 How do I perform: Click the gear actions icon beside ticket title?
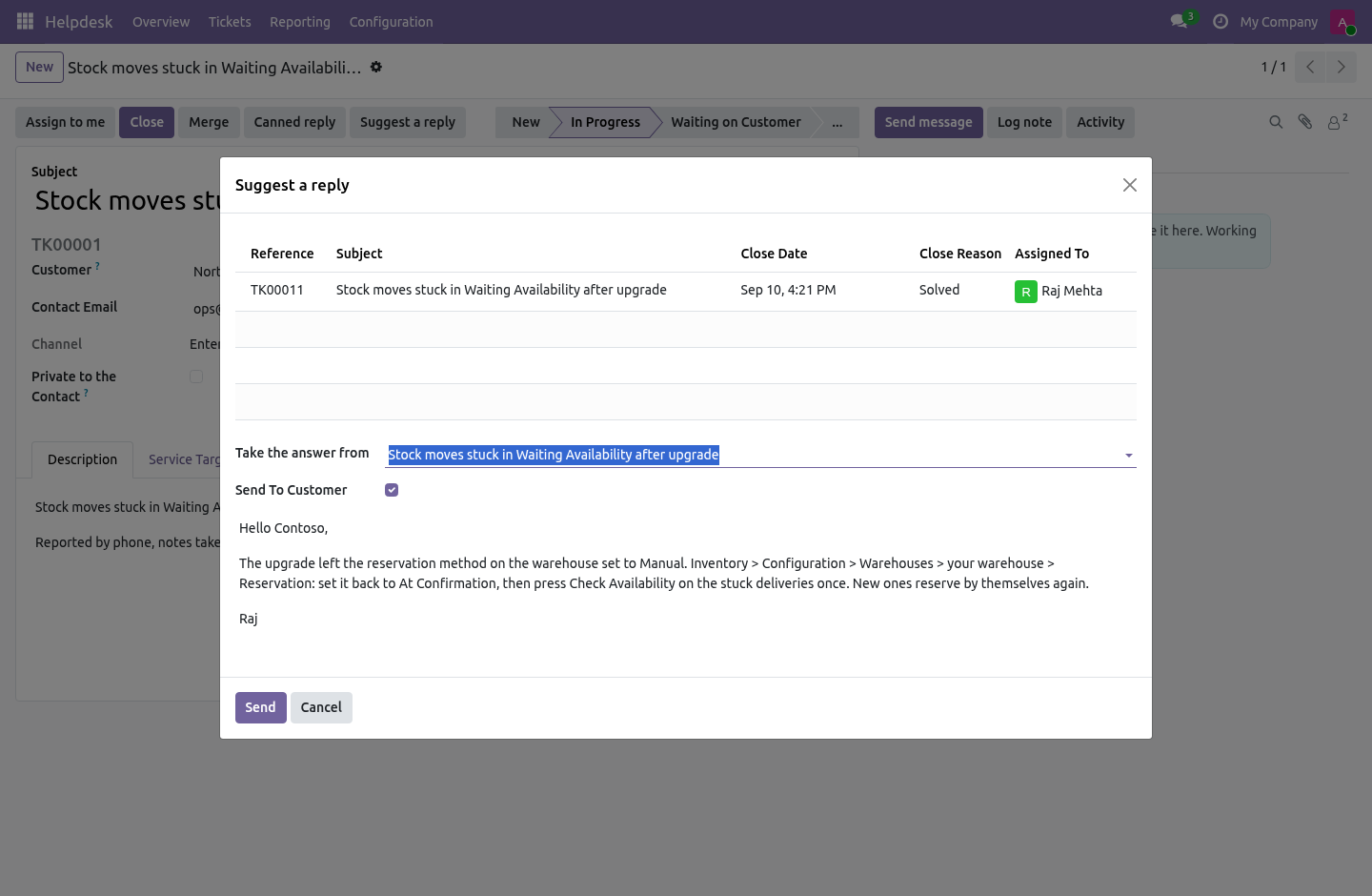coord(376,67)
